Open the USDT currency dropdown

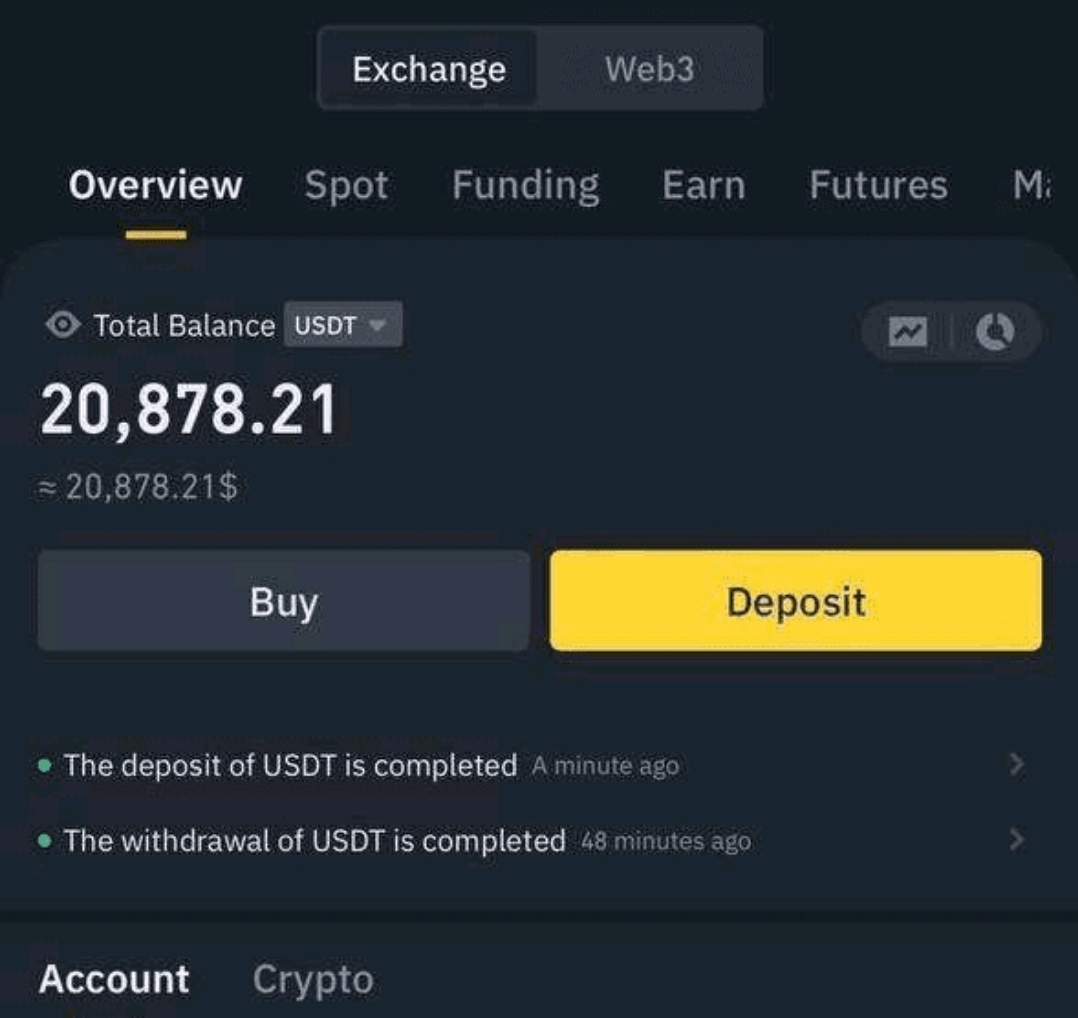point(343,324)
